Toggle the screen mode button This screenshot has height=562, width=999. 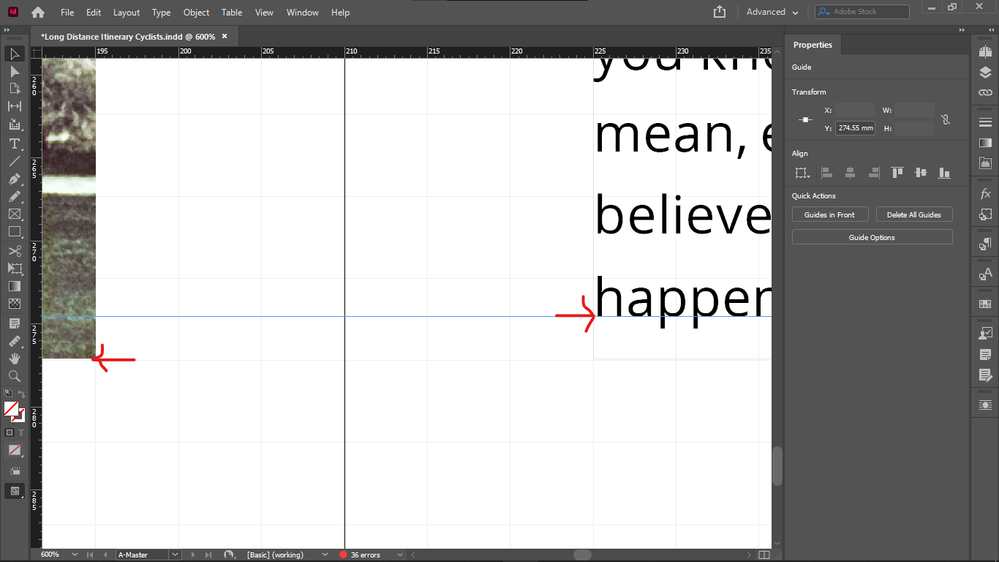15,491
